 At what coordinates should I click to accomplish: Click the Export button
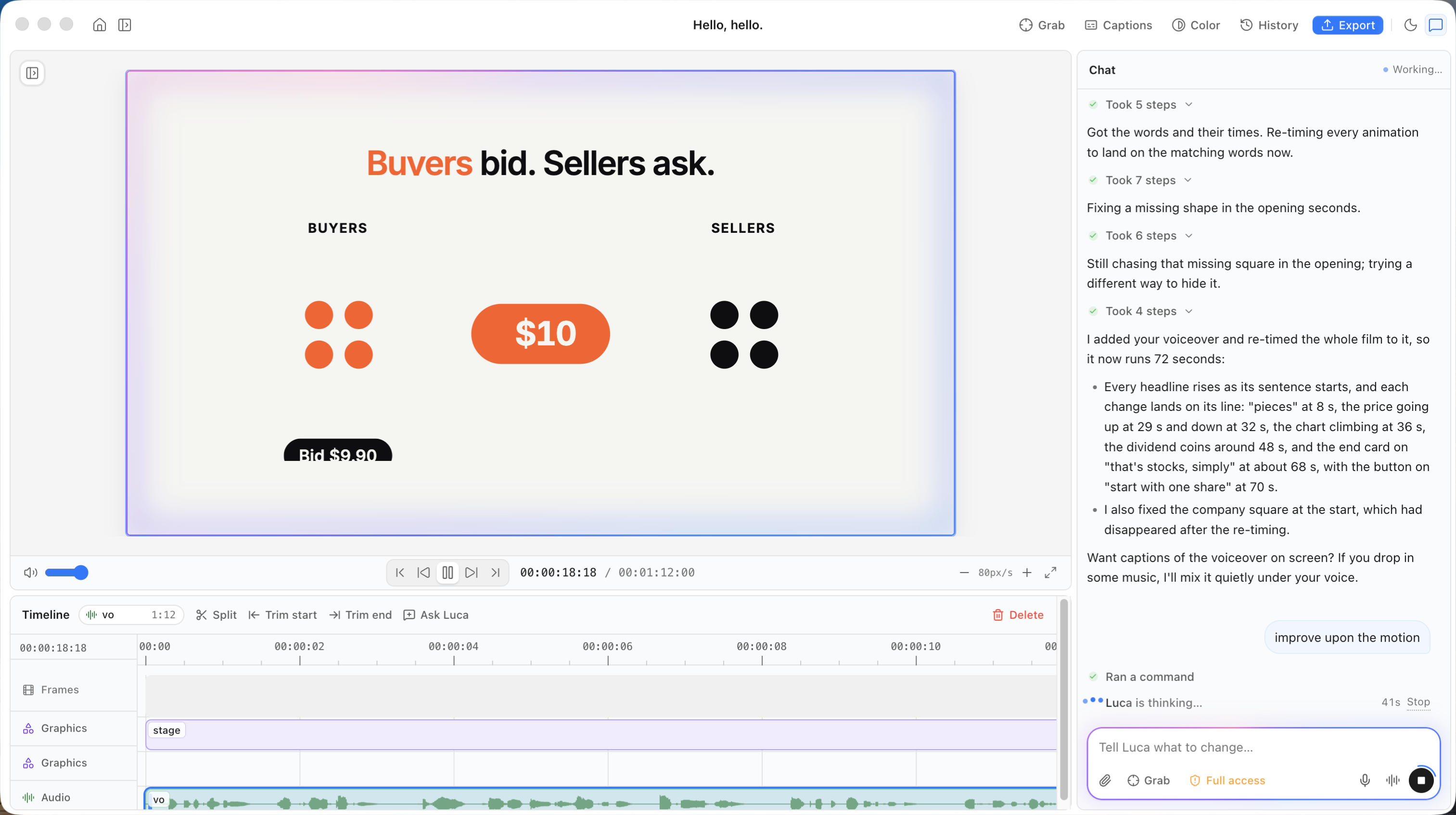[x=1347, y=25]
